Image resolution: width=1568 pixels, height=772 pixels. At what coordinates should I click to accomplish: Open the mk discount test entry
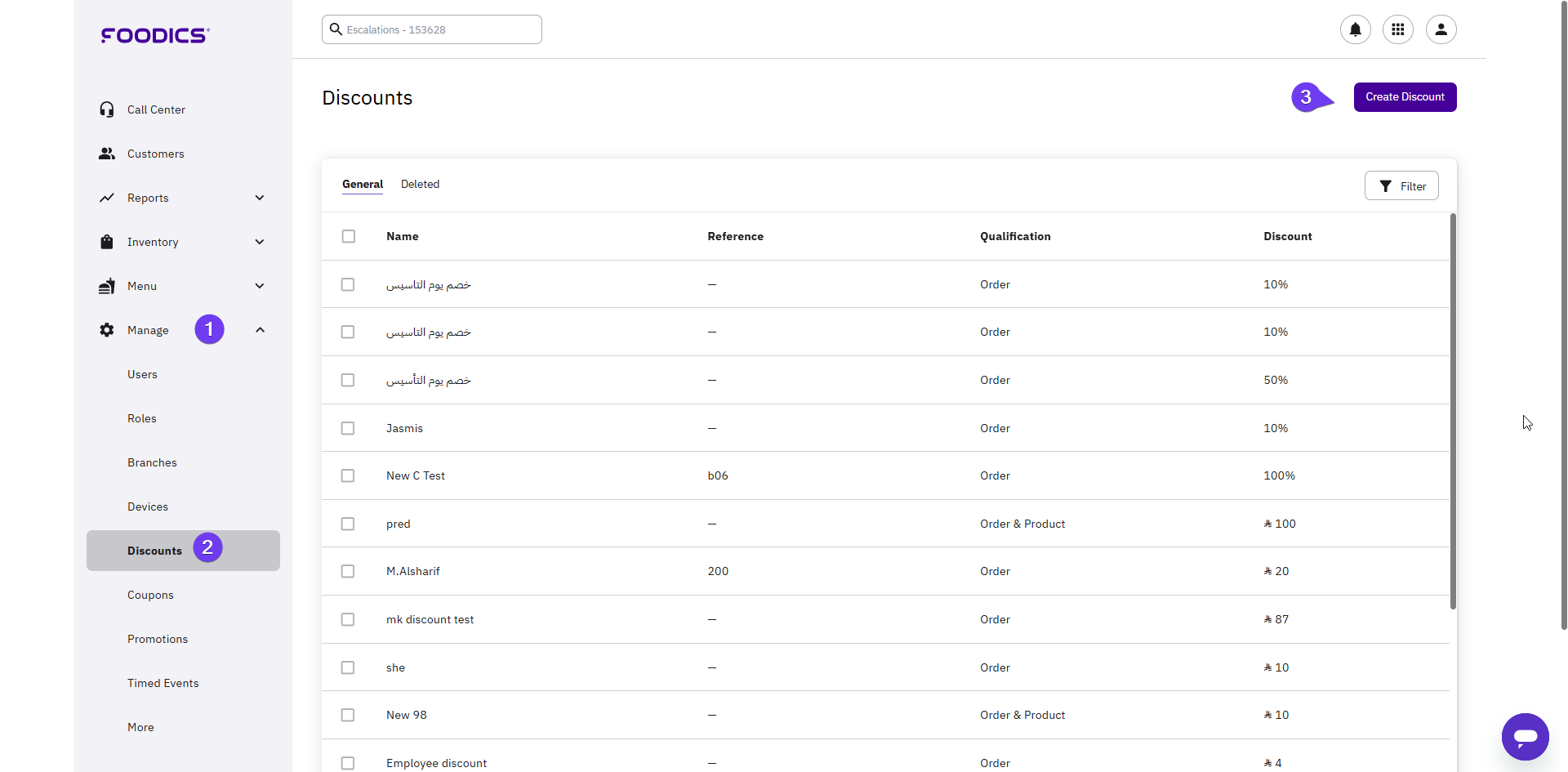pyautogui.click(x=430, y=619)
